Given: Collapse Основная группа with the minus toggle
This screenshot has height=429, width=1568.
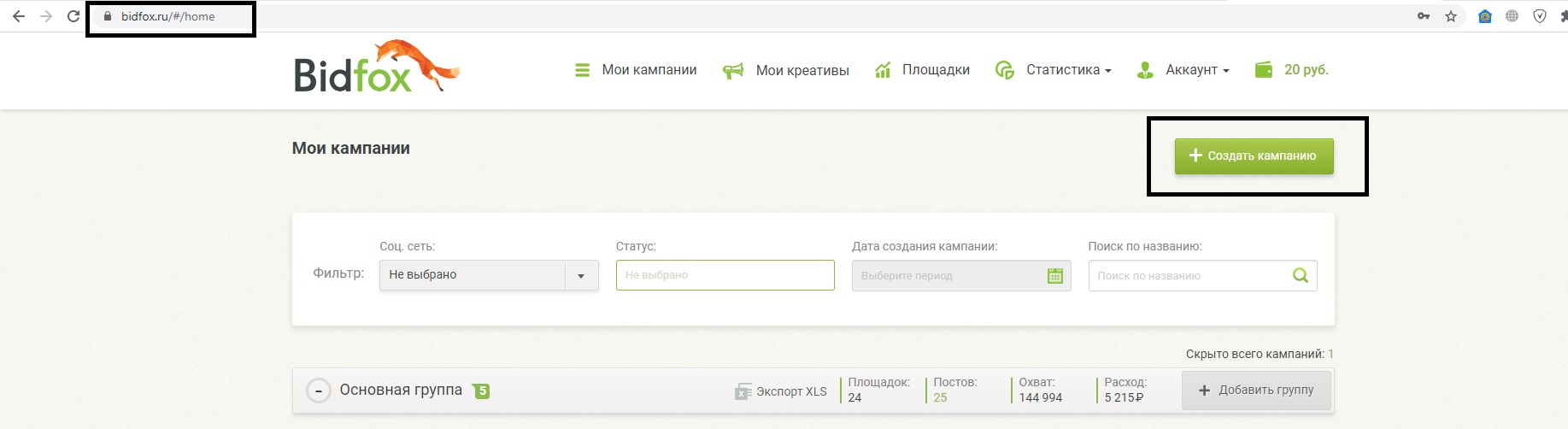Looking at the screenshot, I should tap(319, 391).
